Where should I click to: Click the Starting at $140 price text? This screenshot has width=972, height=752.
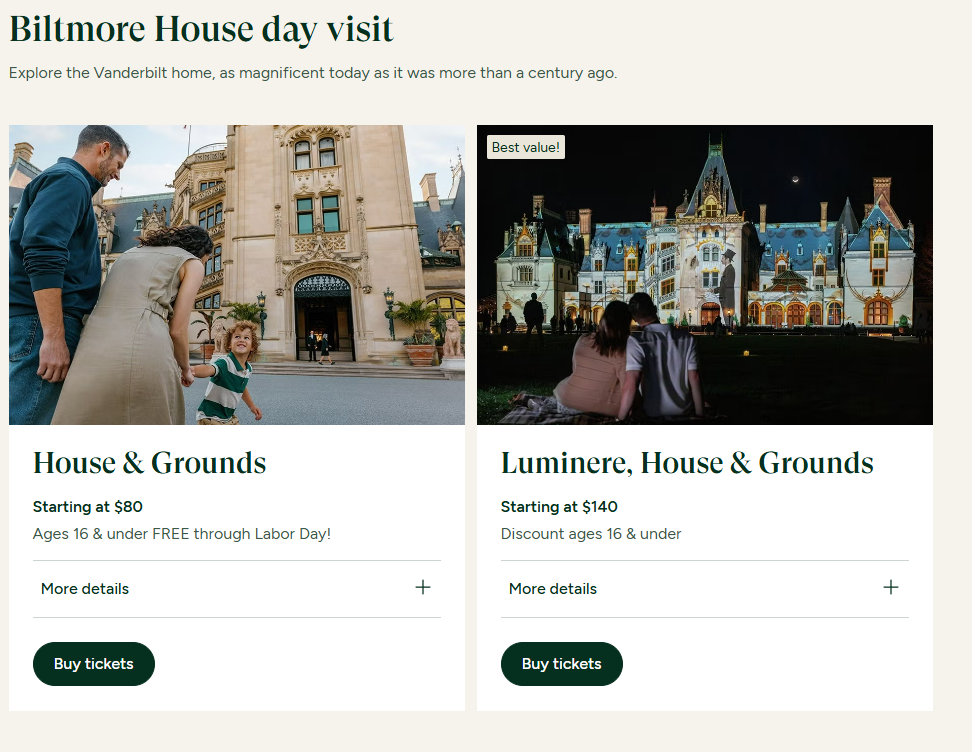[x=559, y=506]
